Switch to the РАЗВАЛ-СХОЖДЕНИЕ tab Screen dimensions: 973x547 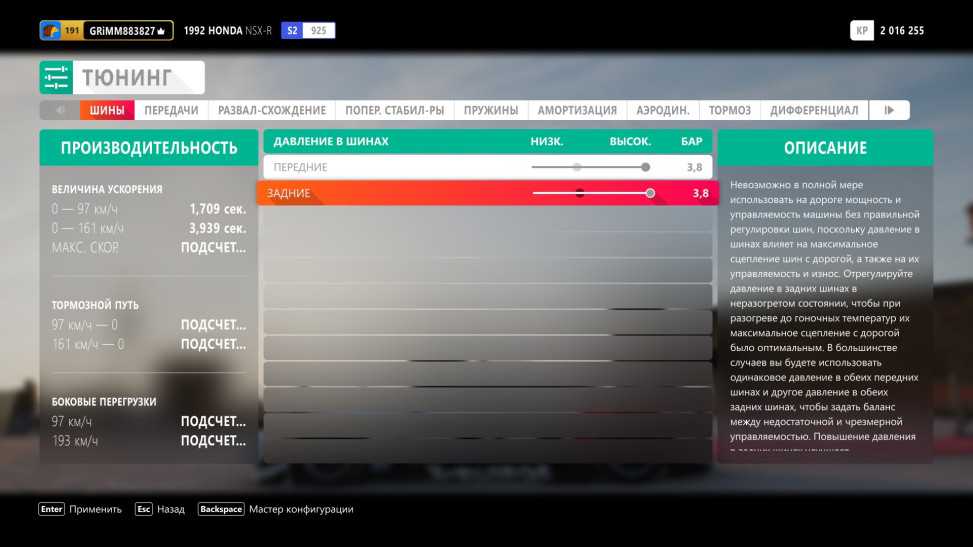(x=271, y=110)
